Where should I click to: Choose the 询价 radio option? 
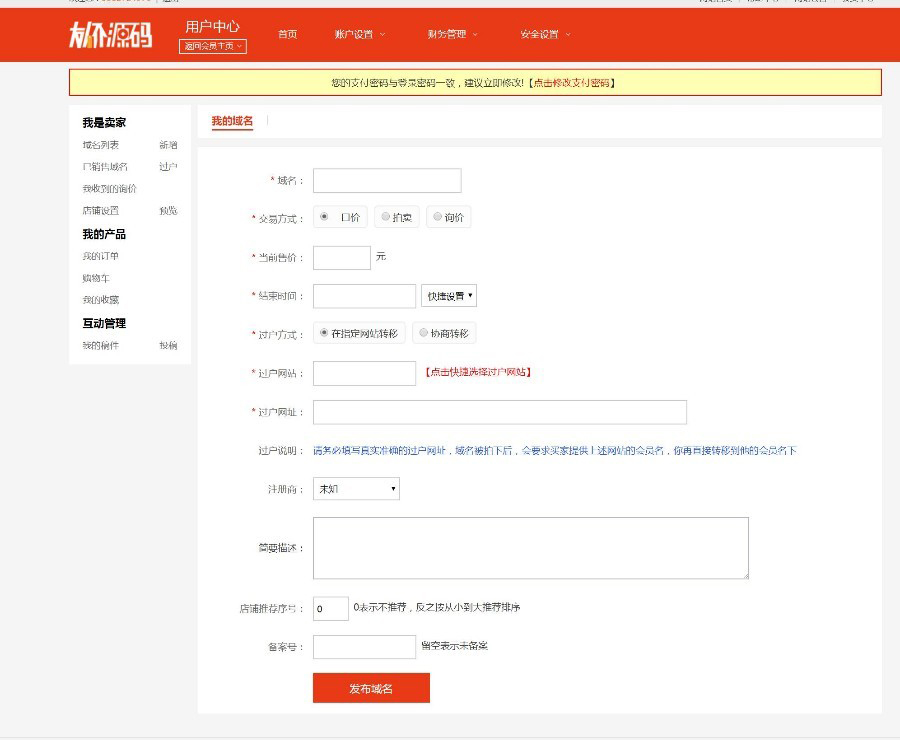tap(437, 216)
